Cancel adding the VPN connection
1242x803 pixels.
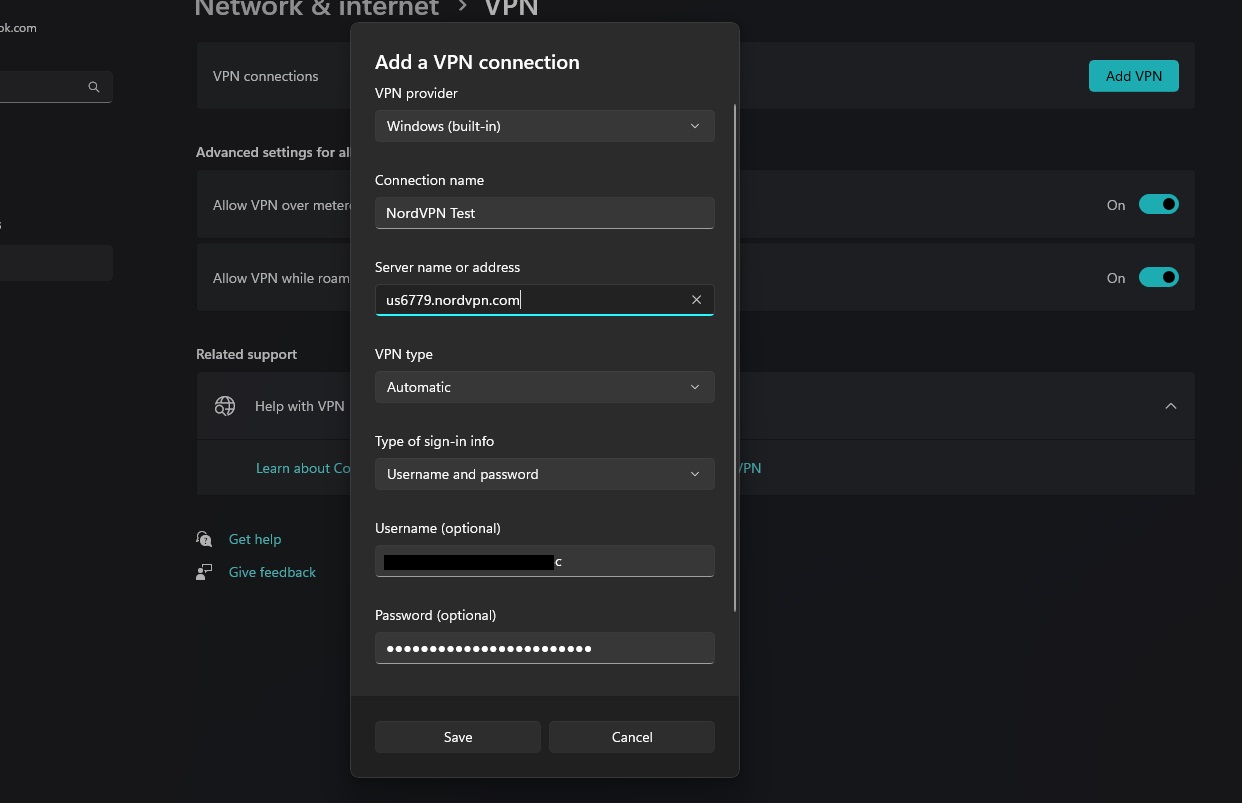[x=632, y=737]
